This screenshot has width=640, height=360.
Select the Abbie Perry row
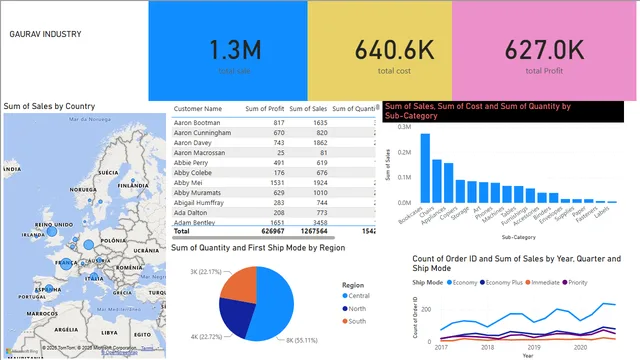(273, 162)
